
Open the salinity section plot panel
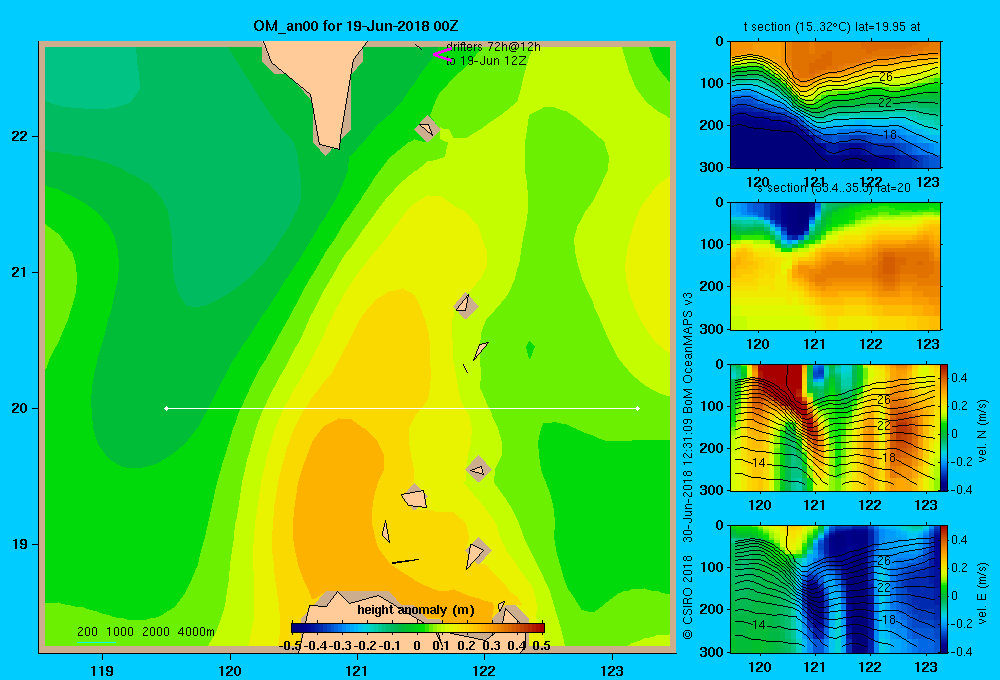click(835, 266)
